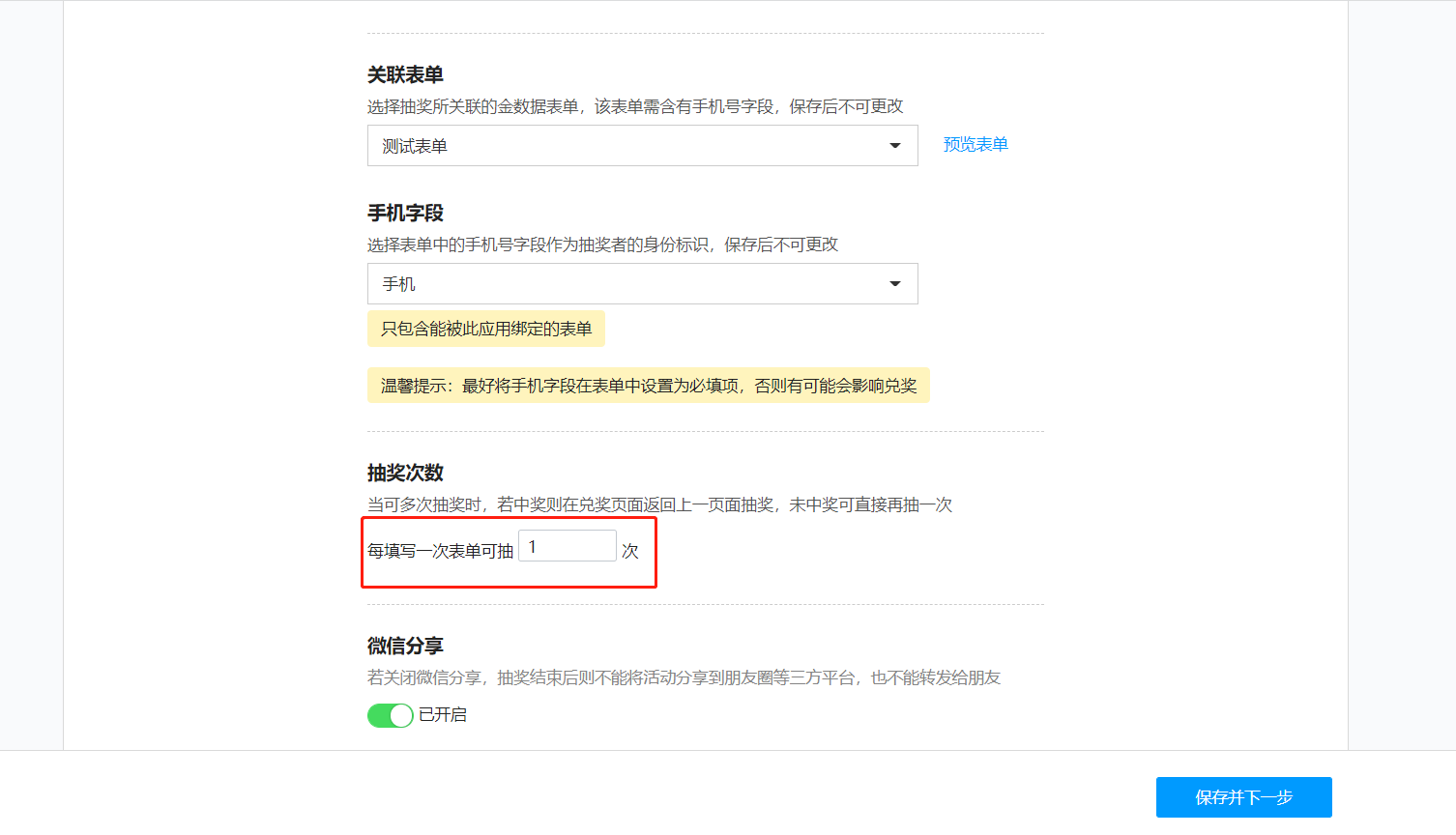The image size is (1456, 835).
Task: Click the lottery count input field
Action: click(568, 546)
